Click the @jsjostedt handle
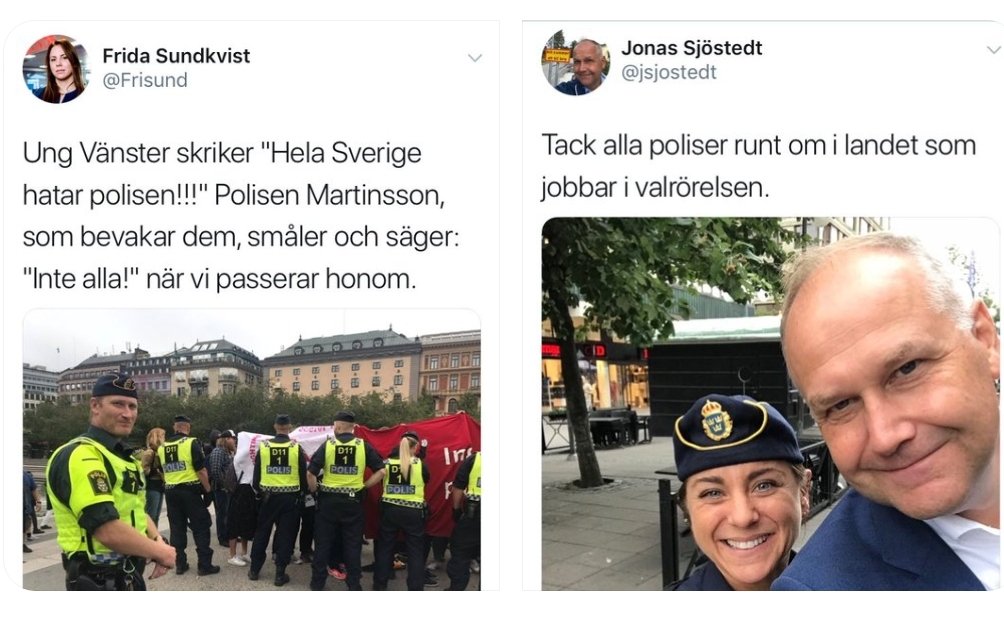The image size is (1004, 628). click(668, 72)
